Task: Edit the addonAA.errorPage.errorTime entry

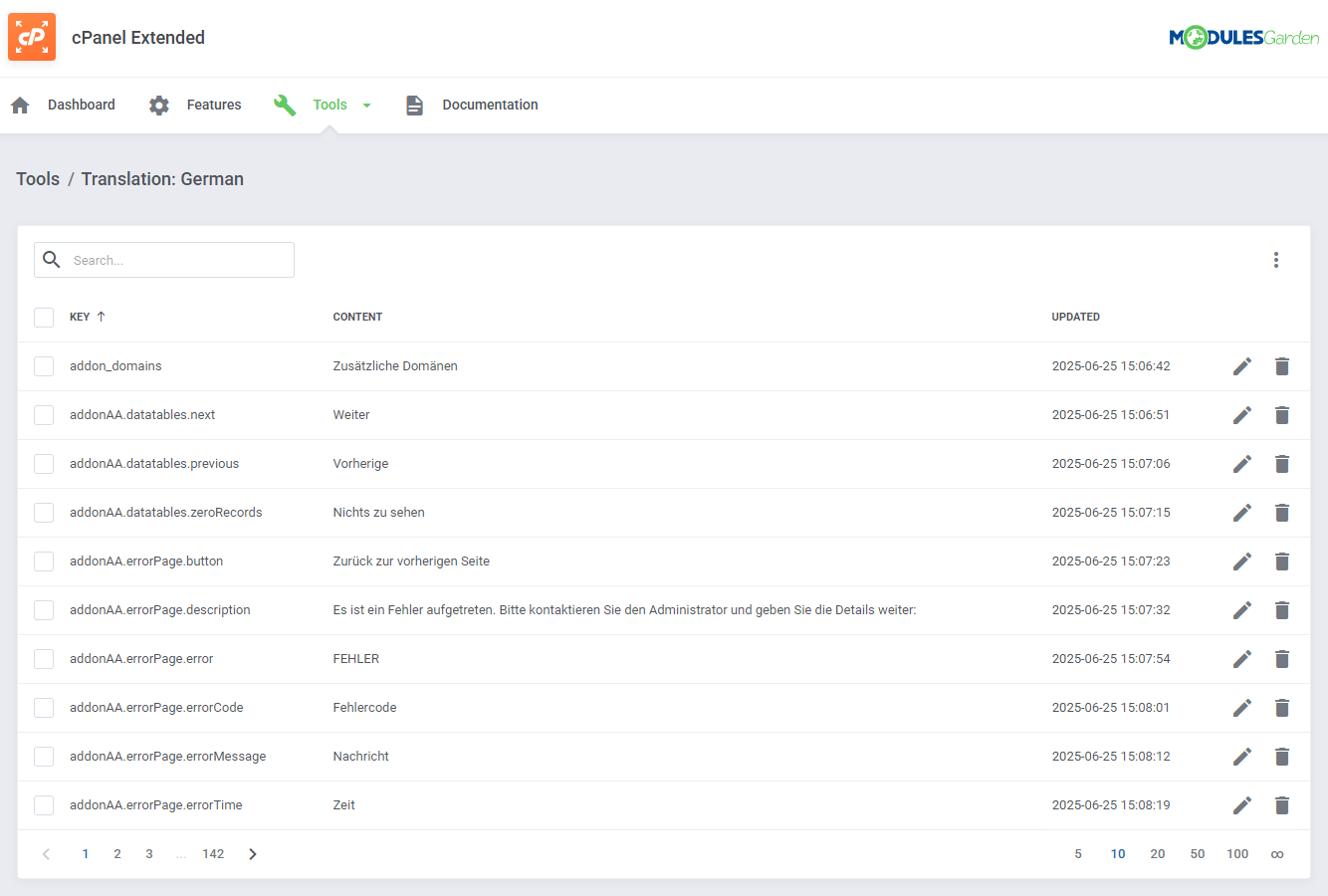Action: click(1242, 805)
